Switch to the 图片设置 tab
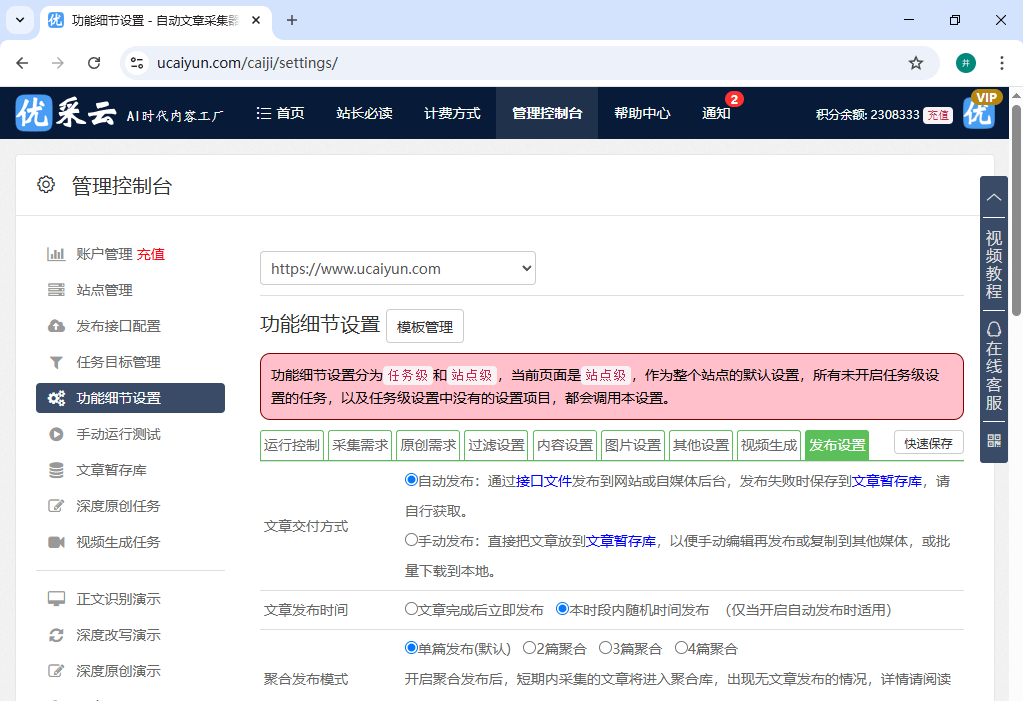Screen dimensions: 1023x701 pos(631,444)
